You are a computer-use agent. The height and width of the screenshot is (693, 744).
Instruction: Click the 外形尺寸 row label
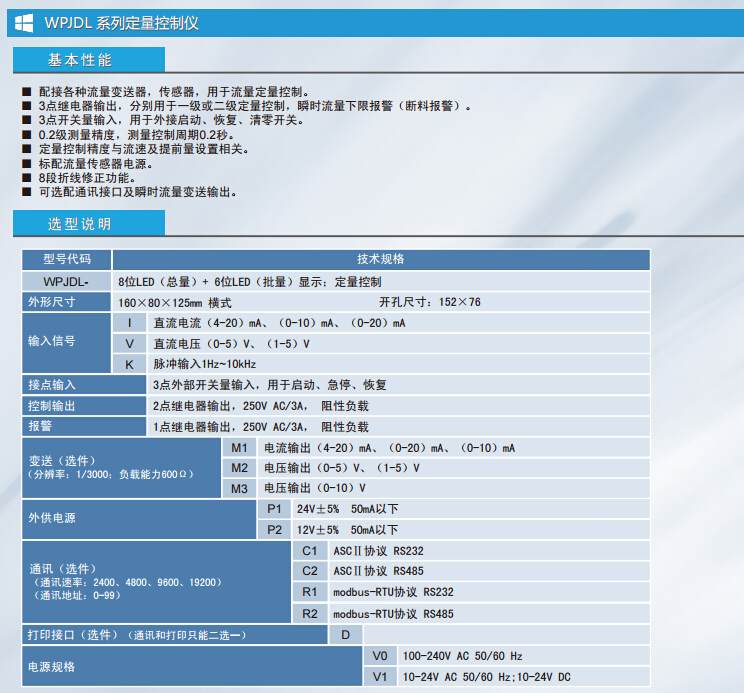(52, 302)
